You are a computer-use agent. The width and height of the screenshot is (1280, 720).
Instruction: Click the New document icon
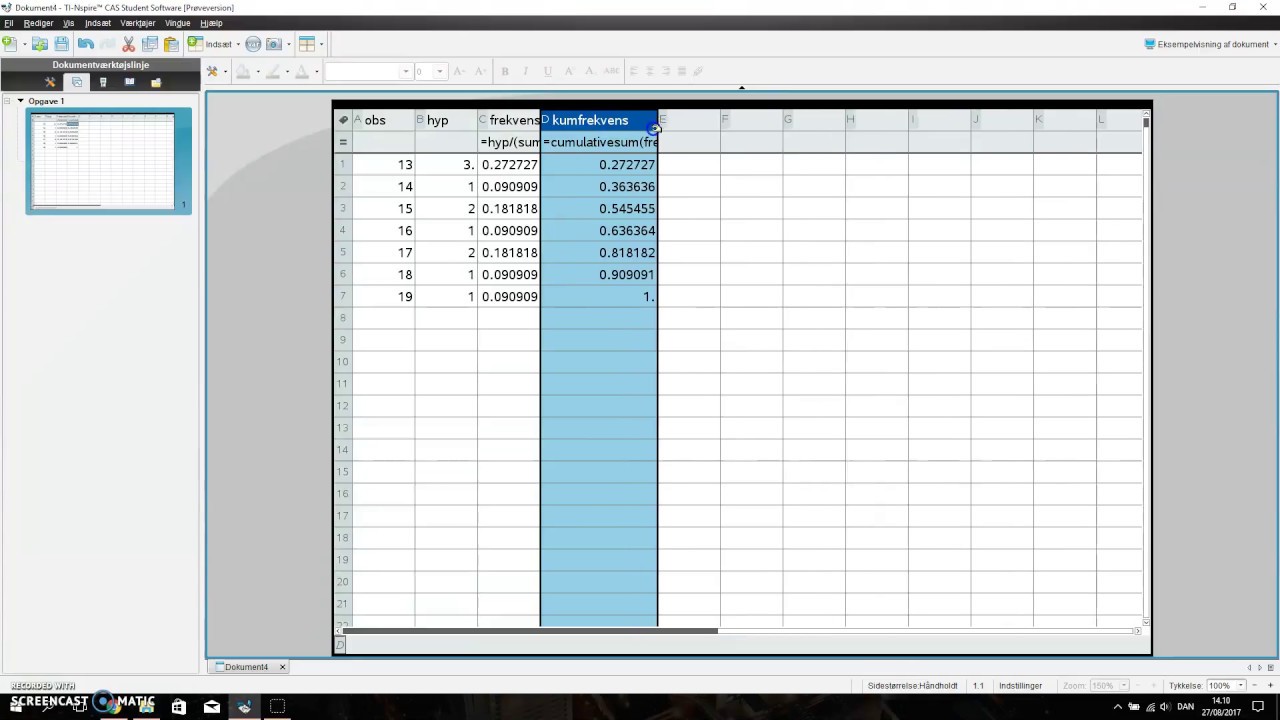pos(9,44)
